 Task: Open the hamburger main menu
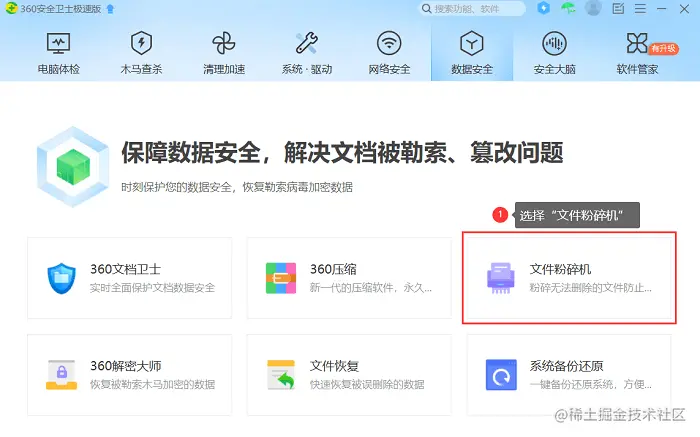[640, 8]
